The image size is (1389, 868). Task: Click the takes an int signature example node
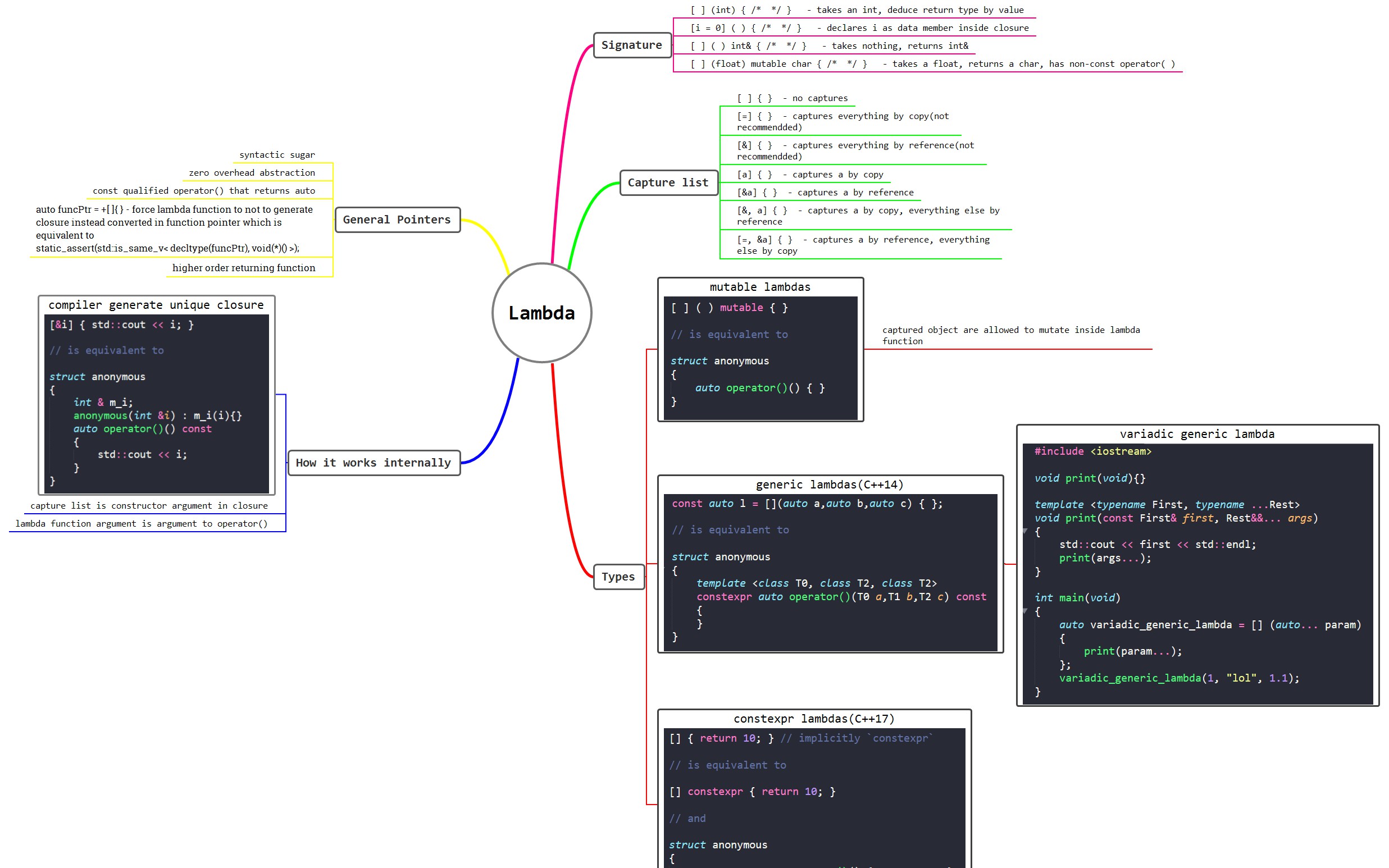click(x=858, y=10)
